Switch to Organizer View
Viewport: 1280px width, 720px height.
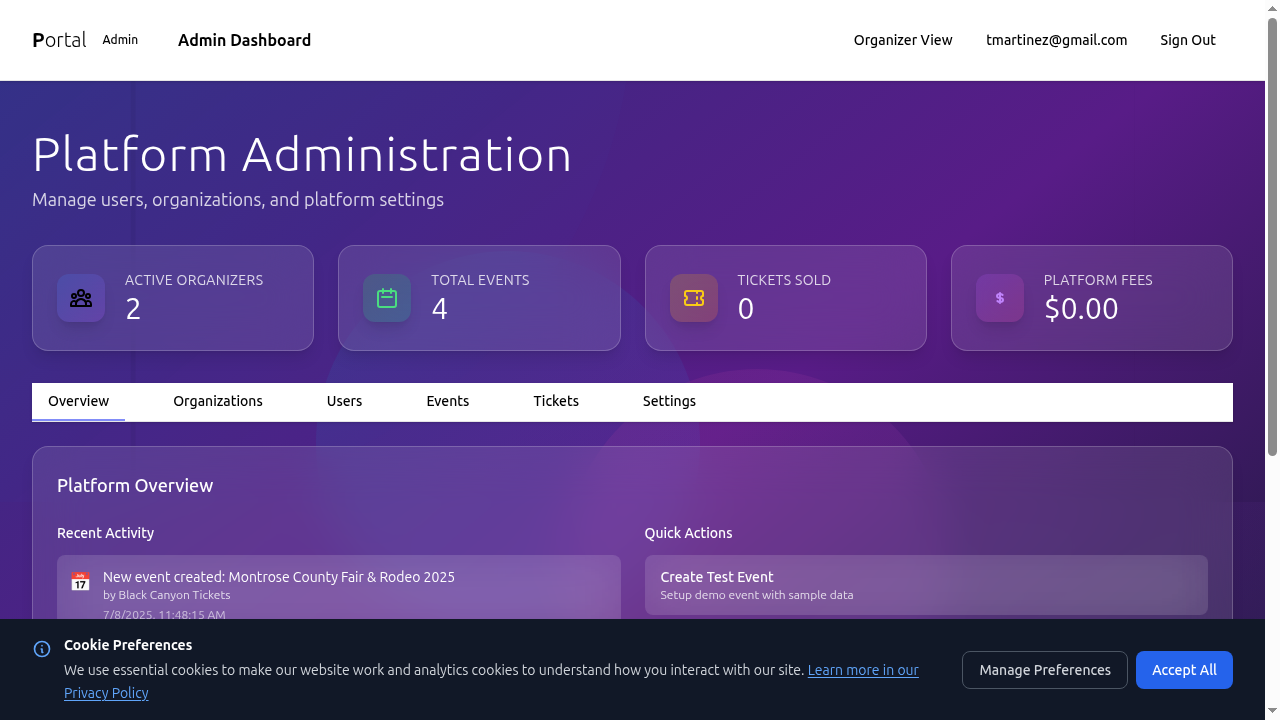click(903, 40)
